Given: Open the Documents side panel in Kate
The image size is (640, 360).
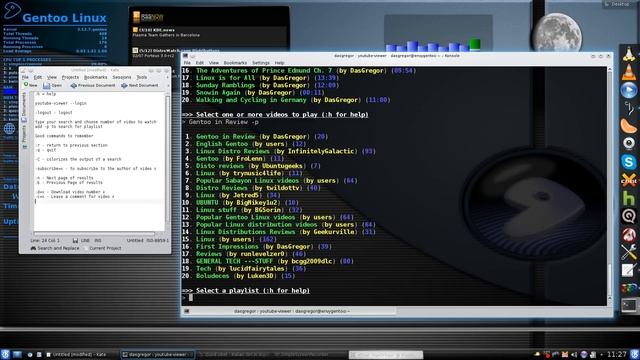Looking at the screenshot, I should [x=24, y=108].
